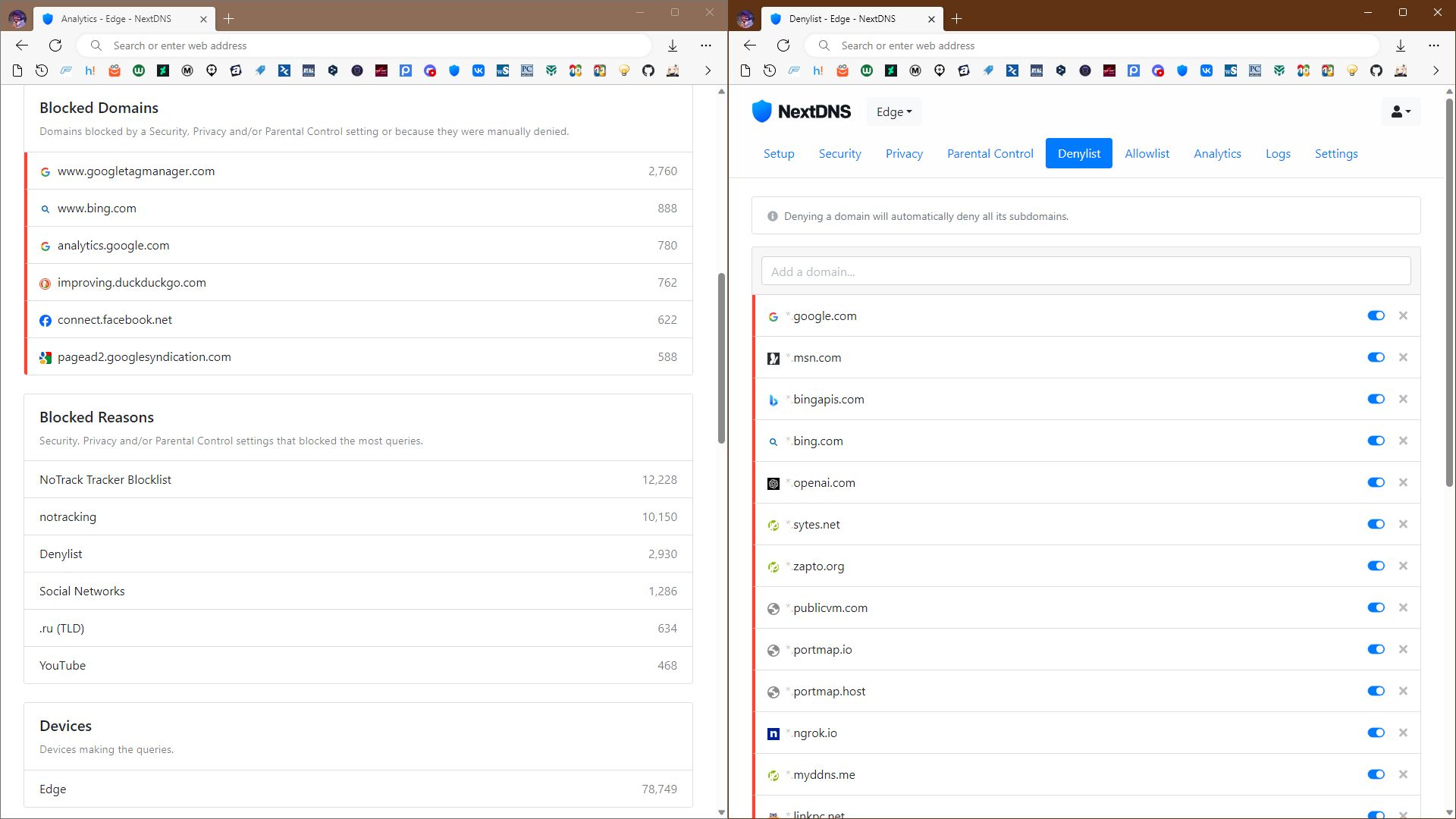Show more bookmarks in the right window

point(1436,71)
